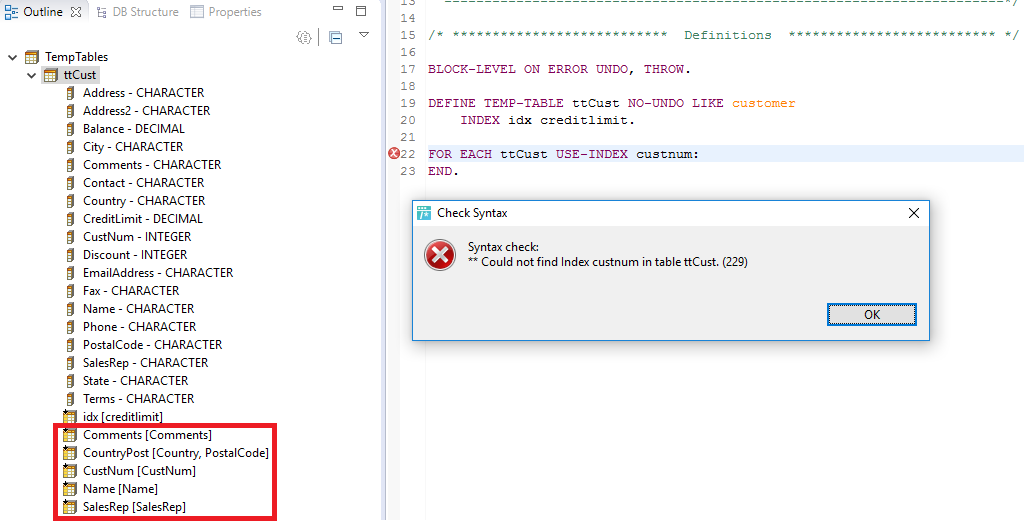Screen dimensions: 1025x521
Task: Select the TempTables node
Action: point(76,57)
